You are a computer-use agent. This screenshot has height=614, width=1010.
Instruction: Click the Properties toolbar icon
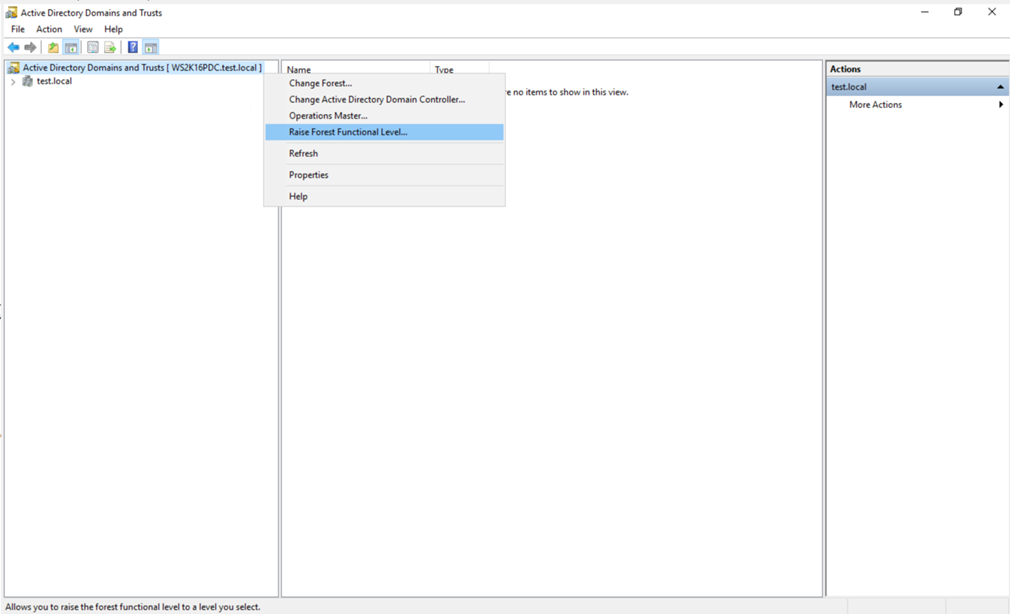tap(93, 47)
